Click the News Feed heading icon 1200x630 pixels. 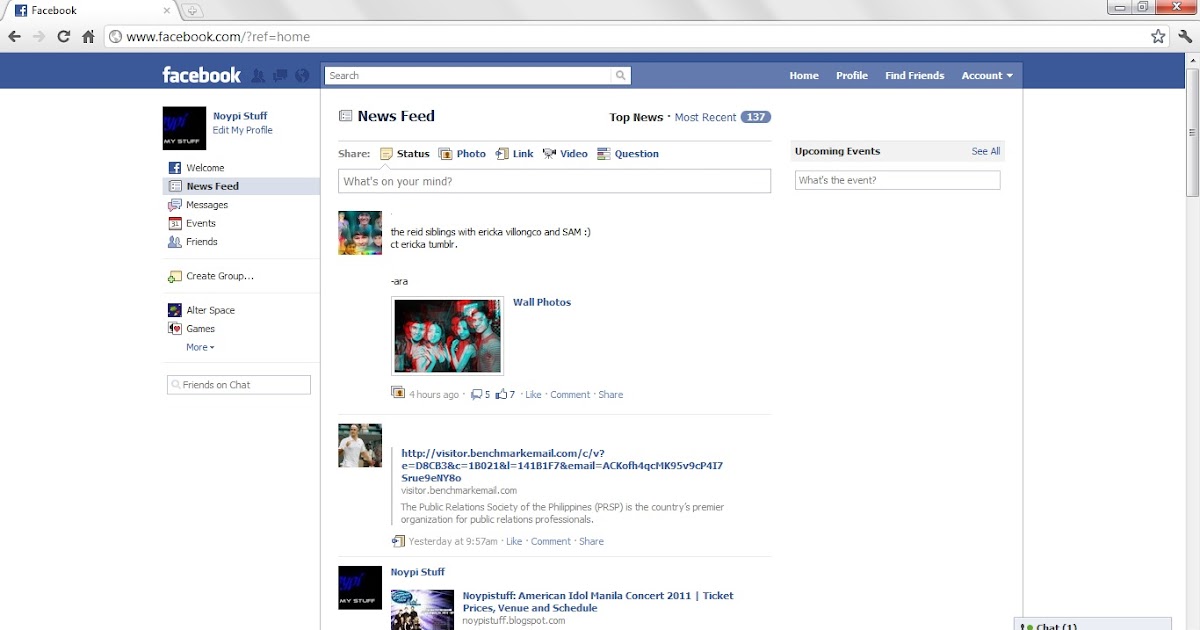pyautogui.click(x=345, y=116)
